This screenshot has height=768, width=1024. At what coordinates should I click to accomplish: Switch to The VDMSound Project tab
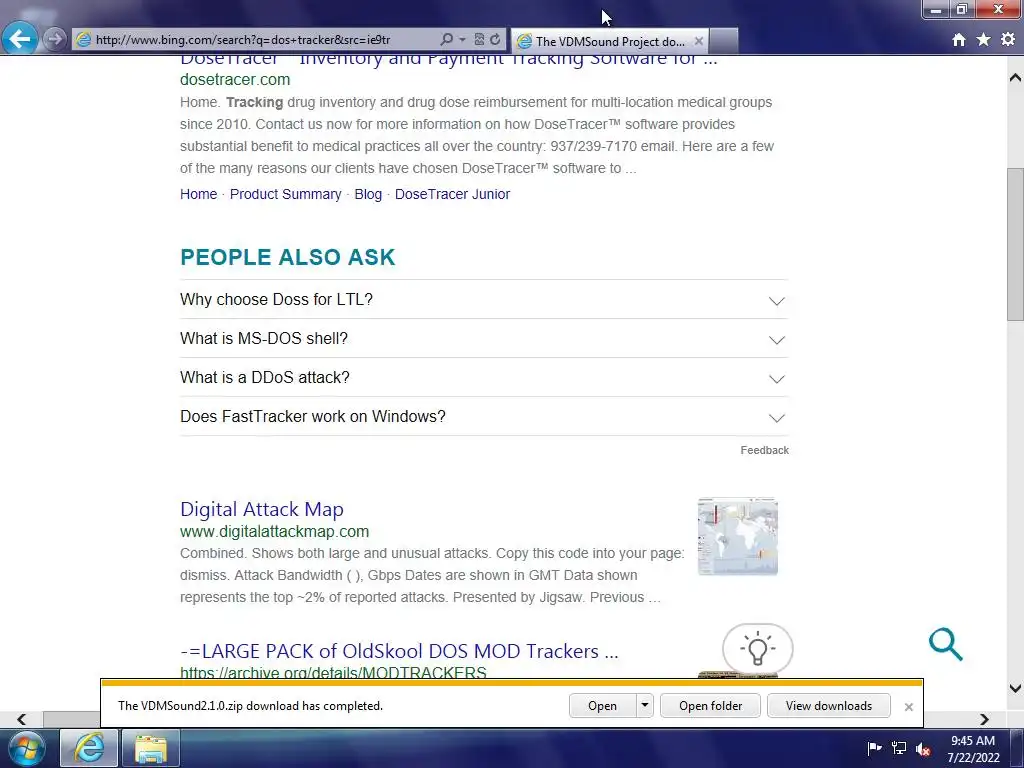coord(609,41)
